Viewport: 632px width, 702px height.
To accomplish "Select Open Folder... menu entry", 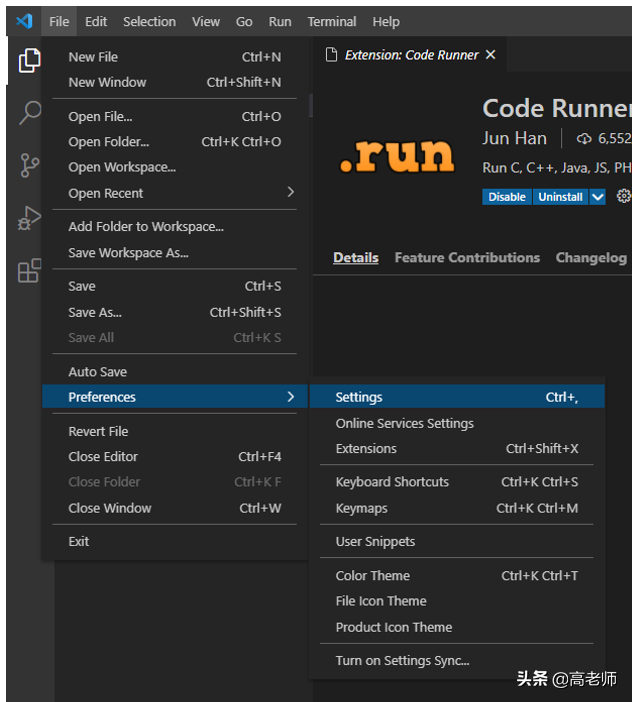I will (x=175, y=141).
